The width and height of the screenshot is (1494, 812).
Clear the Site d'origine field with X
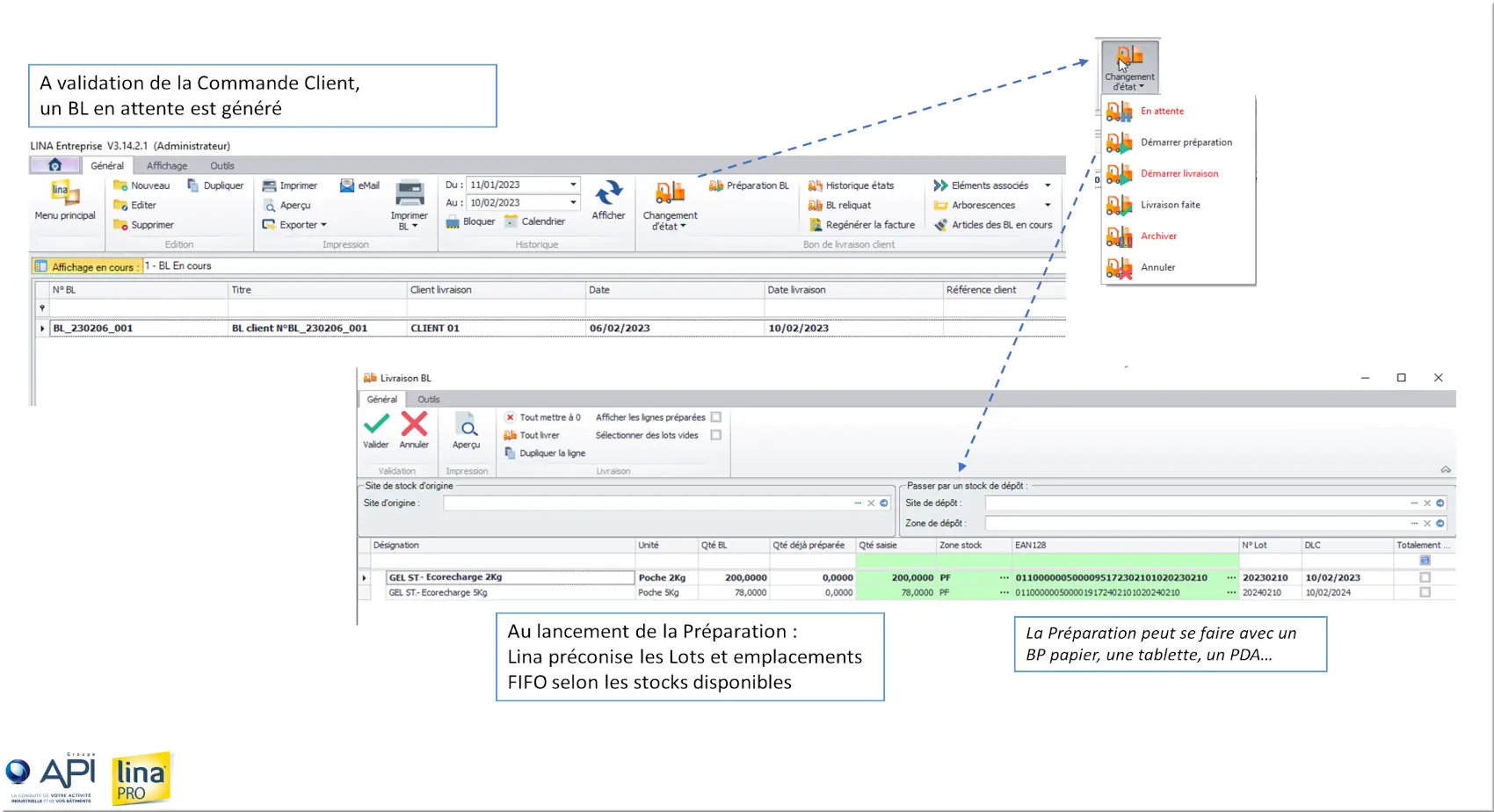[x=871, y=504]
